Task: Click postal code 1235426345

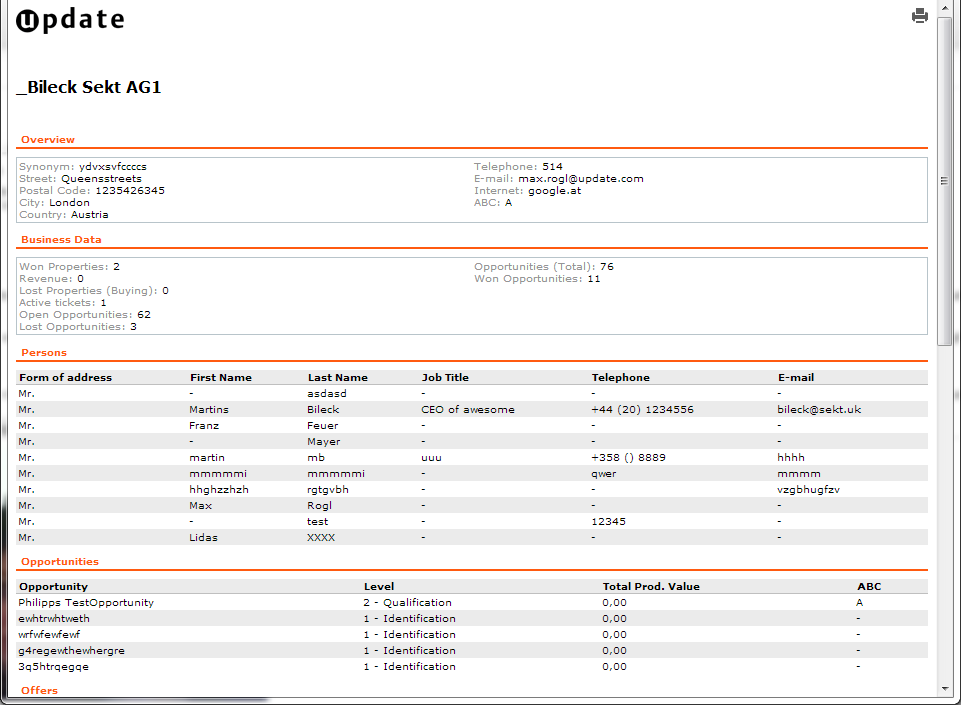Action: (x=130, y=191)
